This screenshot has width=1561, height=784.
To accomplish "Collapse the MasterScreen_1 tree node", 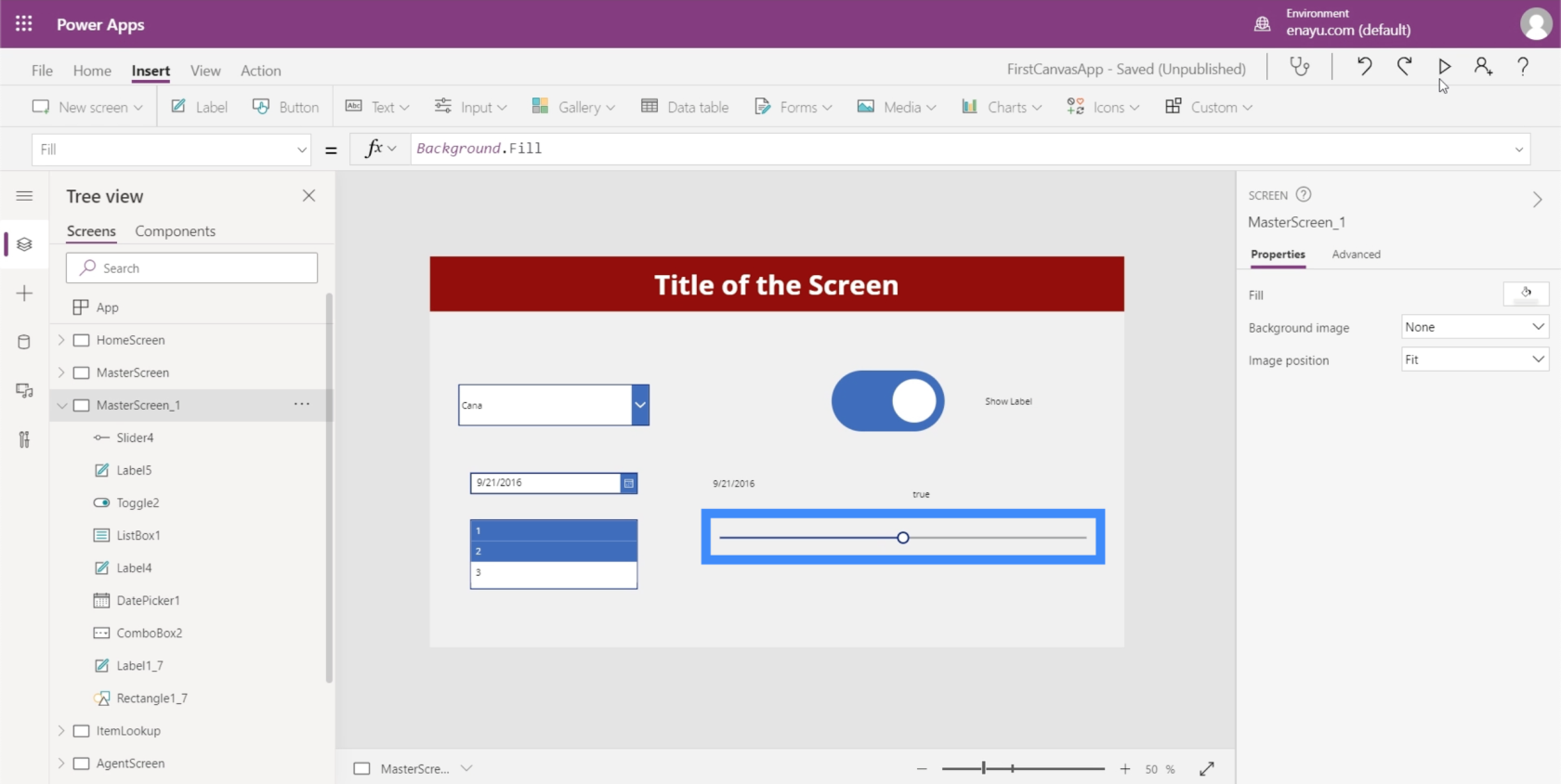I will click(61, 405).
